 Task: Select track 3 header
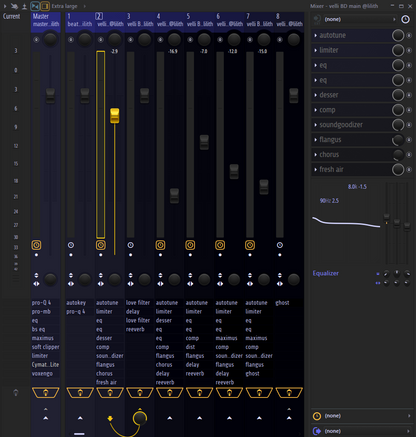click(x=140, y=20)
